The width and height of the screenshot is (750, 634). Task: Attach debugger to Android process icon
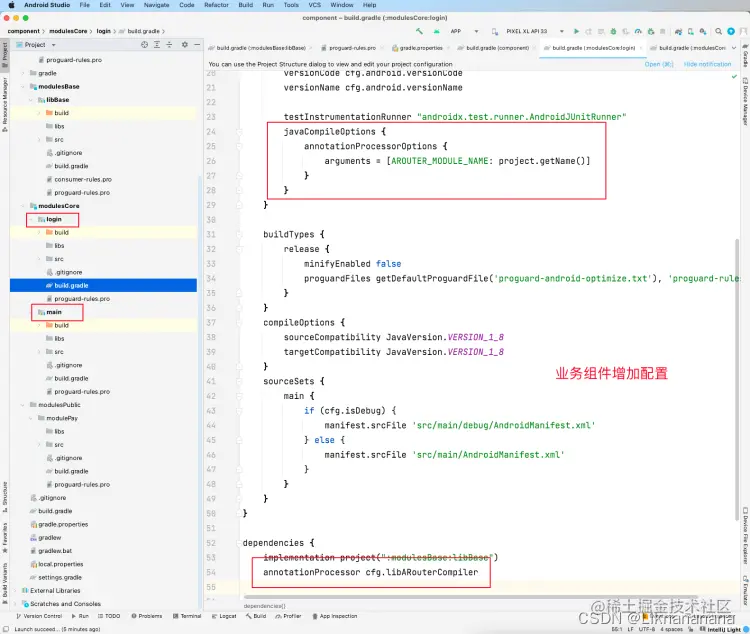pyautogui.click(x=651, y=31)
